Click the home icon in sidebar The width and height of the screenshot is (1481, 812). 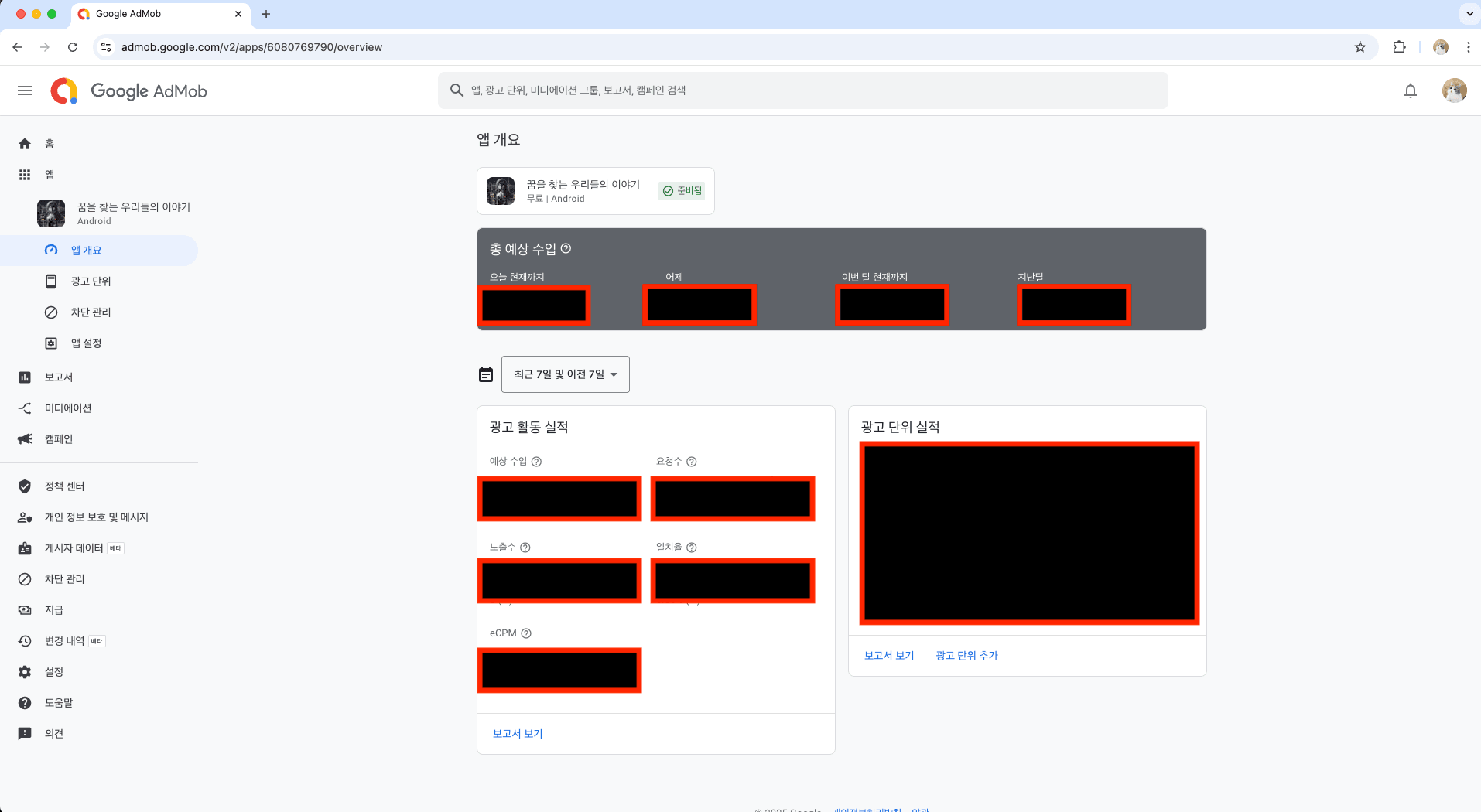coord(25,144)
